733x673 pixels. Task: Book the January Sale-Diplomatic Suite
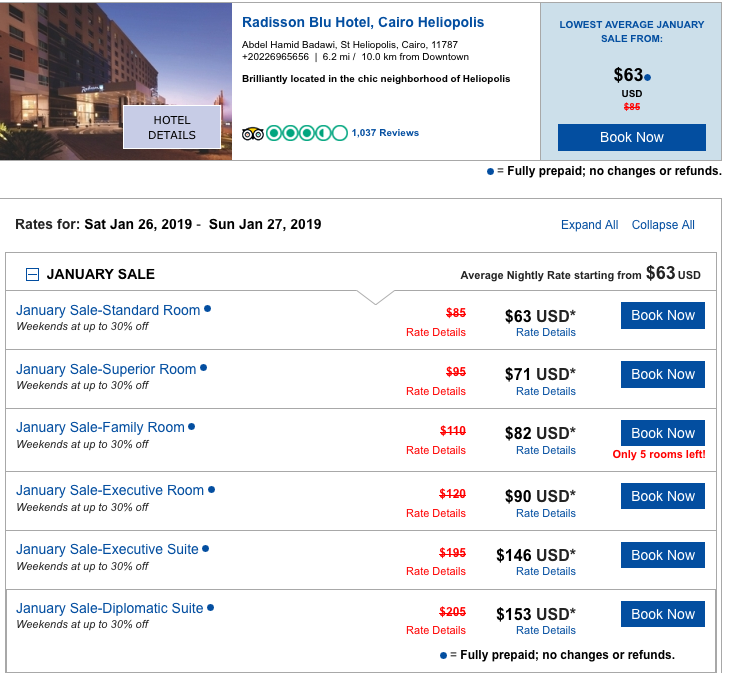coord(662,614)
